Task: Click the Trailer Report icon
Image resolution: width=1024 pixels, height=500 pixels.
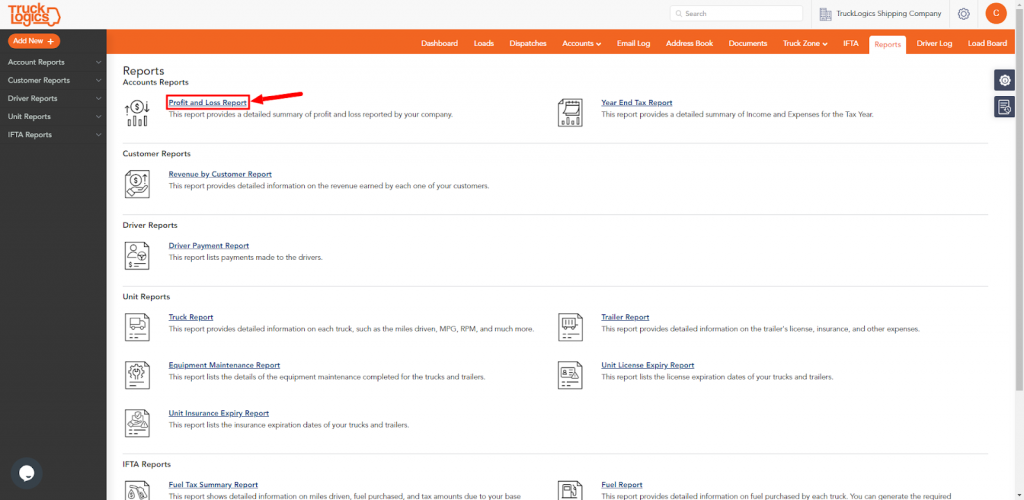Action: click(x=570, y=326)
